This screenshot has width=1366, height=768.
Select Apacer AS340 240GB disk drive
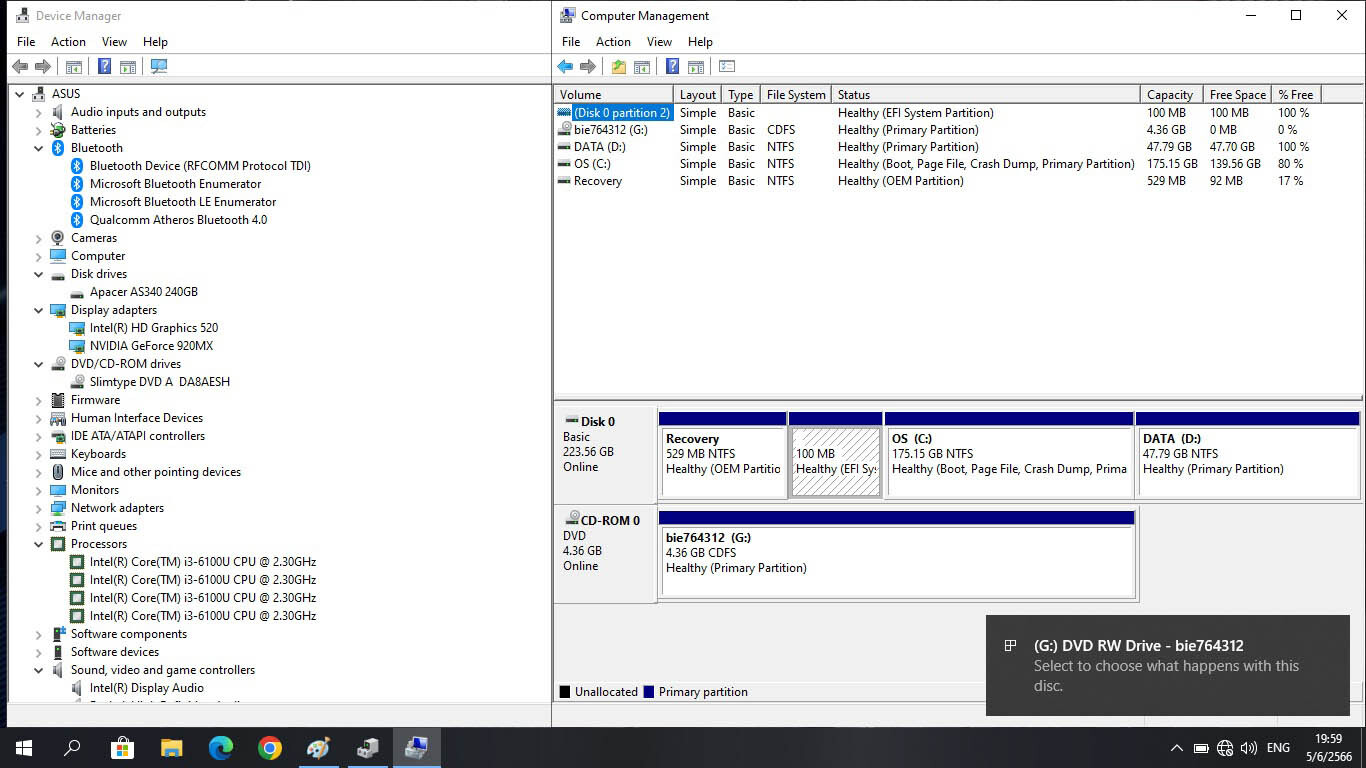[x=144, y=292]
